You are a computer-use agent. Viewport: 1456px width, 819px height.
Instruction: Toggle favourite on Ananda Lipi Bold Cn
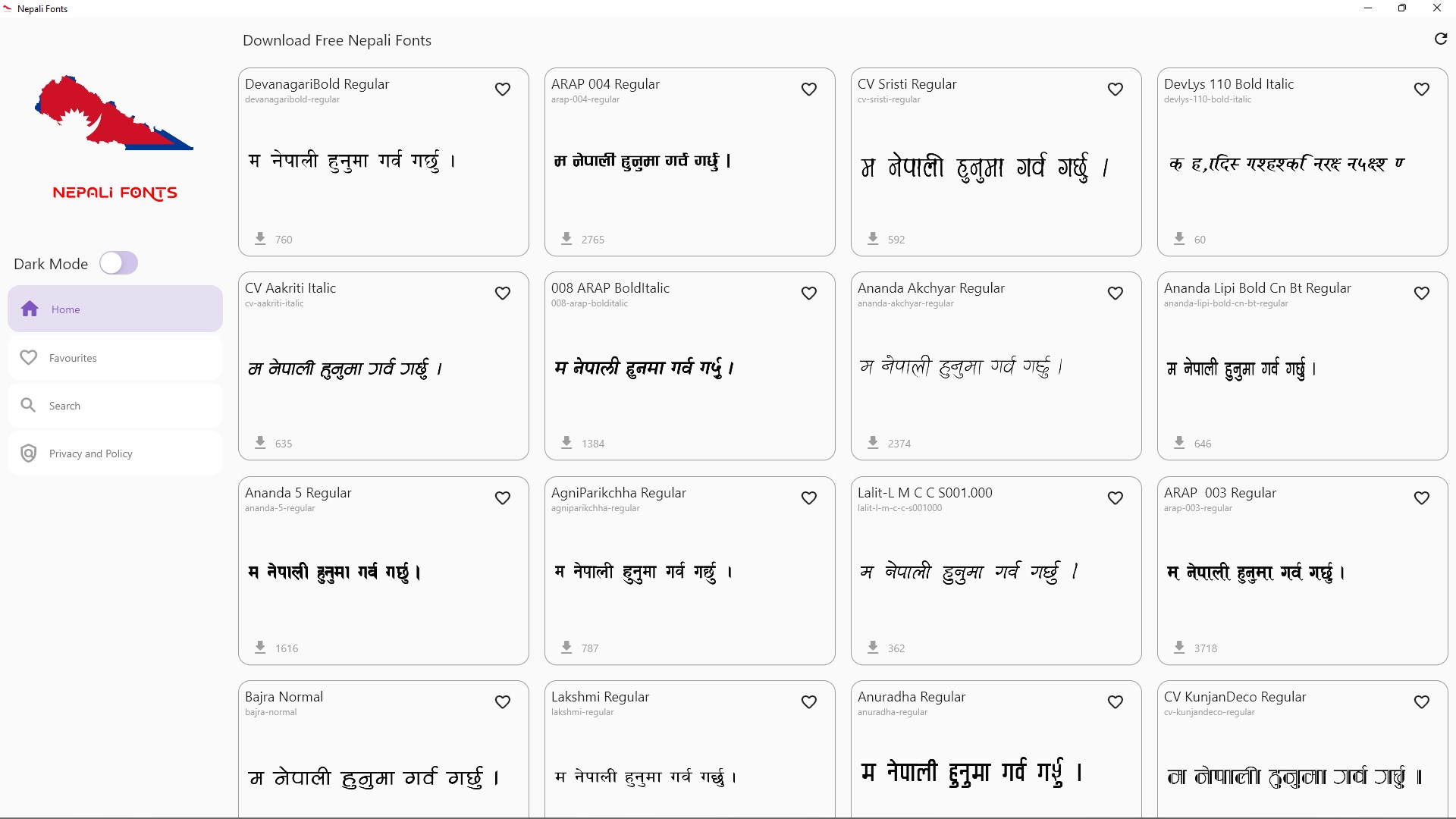[x=1422, y=293]
